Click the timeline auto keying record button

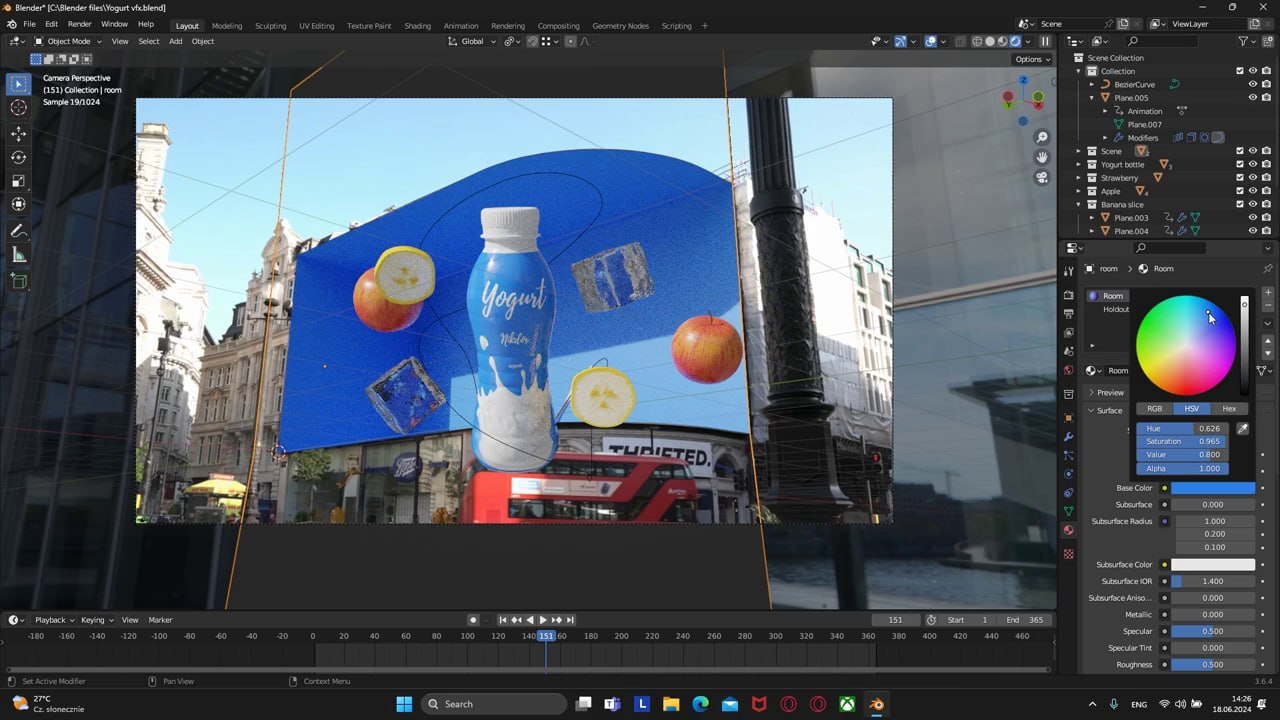pyautogui.click(x=473, y=620)
